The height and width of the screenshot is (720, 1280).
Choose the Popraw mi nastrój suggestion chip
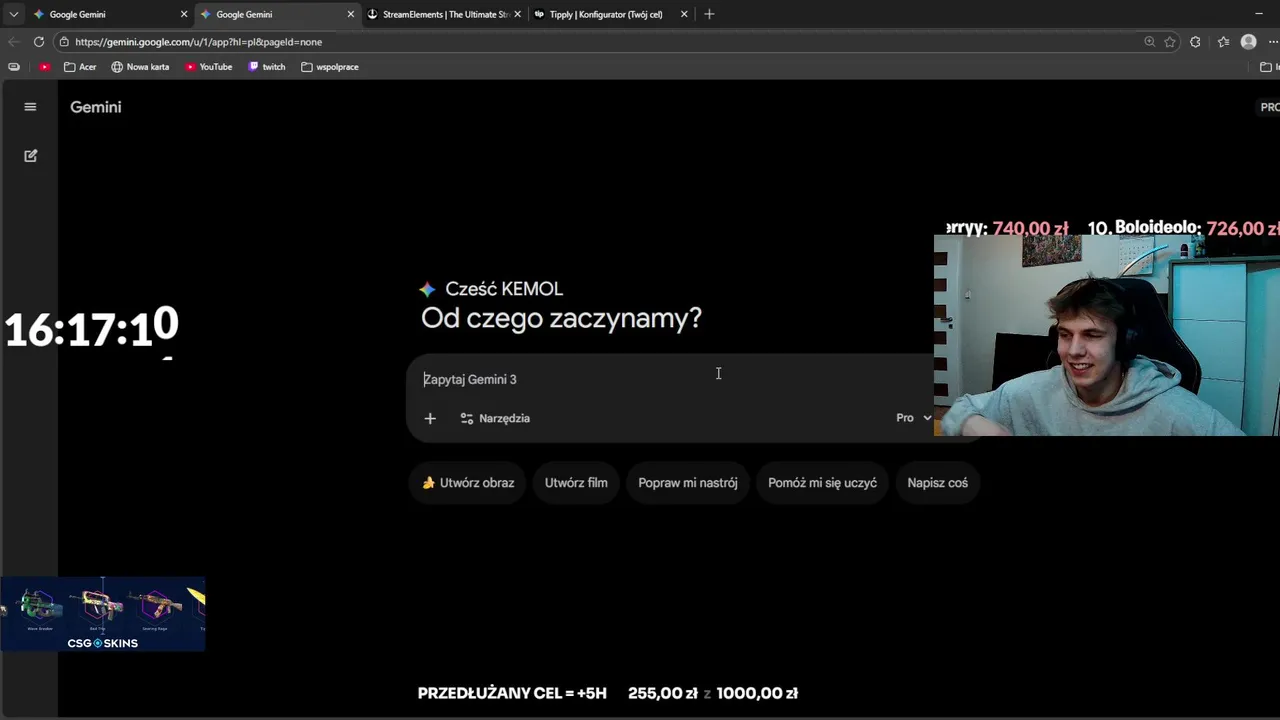click(x=688, y=483)
